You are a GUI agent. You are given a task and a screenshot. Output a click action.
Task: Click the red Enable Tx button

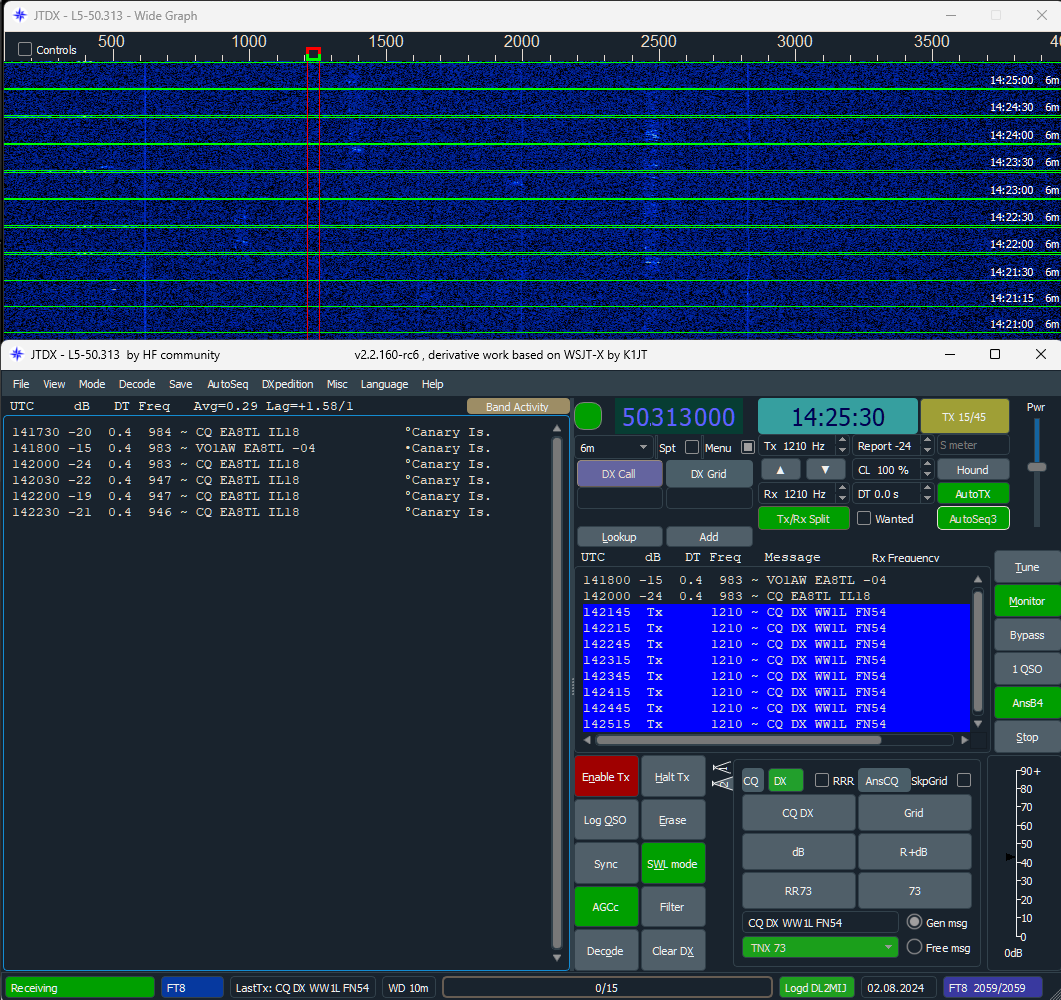tap(606, 777)
